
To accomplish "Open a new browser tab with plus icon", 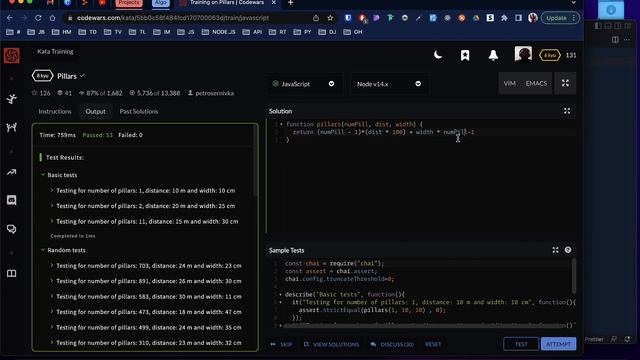I will pos(291,3).
